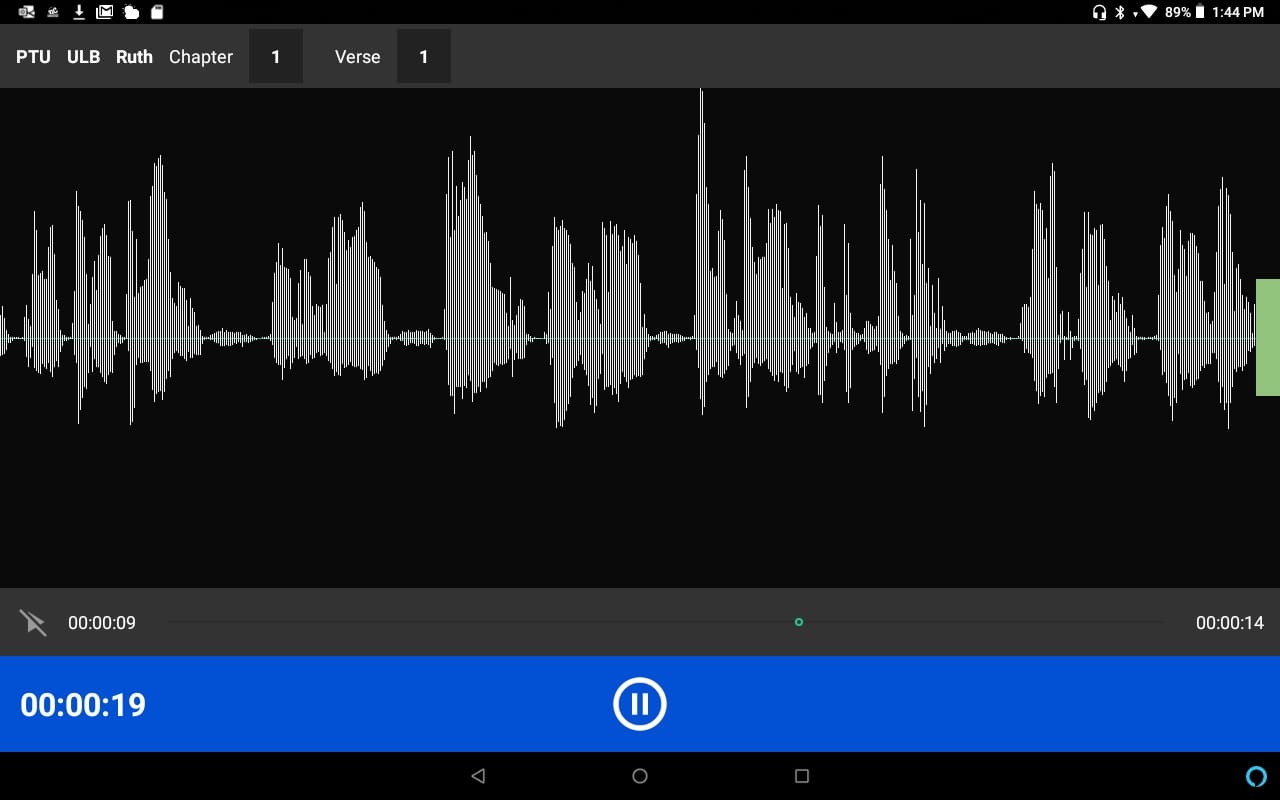Click the download arrow notification icon
This screenshot has height=800, width=1280.
(79, 12)
